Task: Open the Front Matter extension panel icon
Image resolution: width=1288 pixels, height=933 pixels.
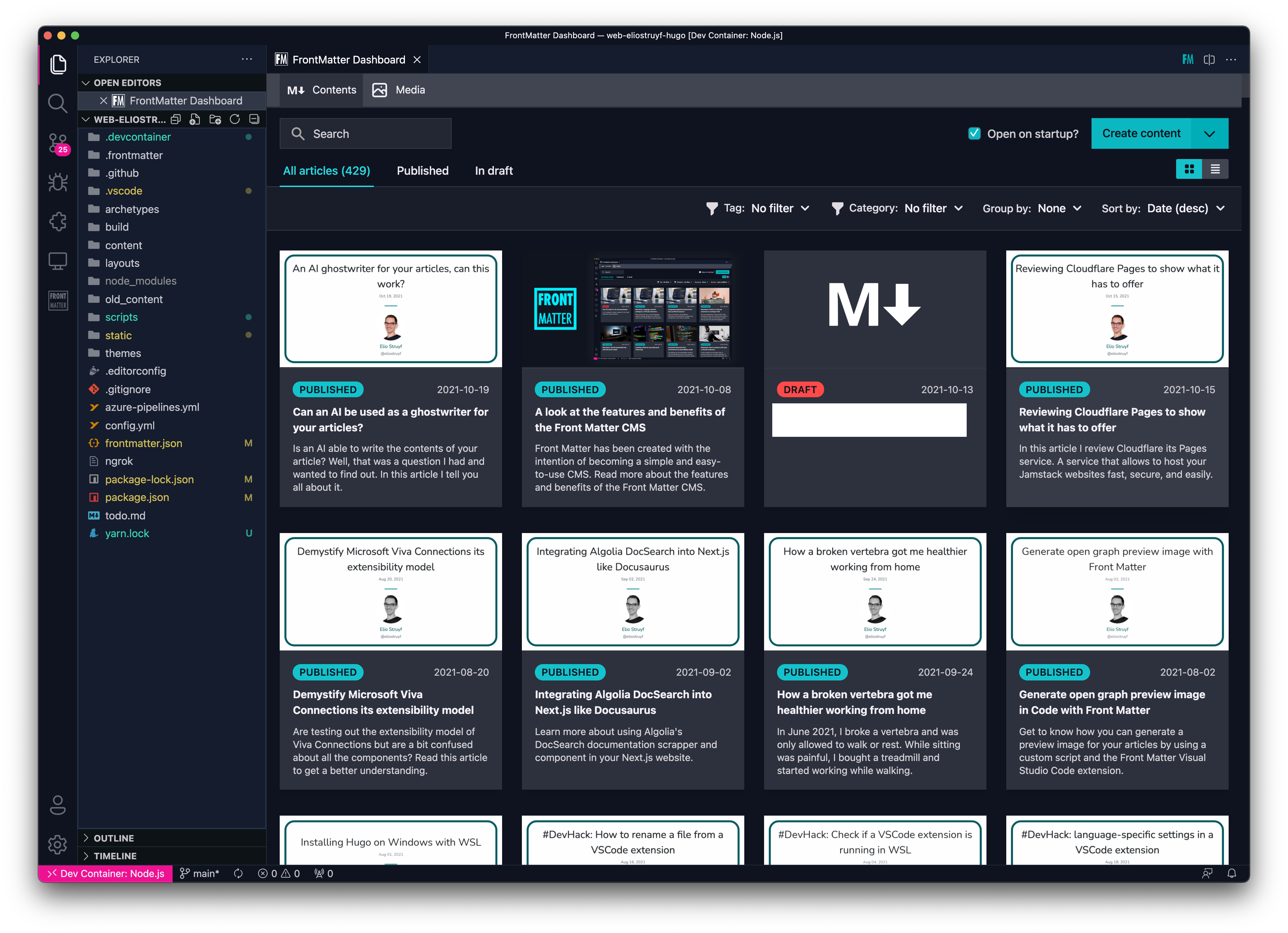Action: (x=58, y=301)
